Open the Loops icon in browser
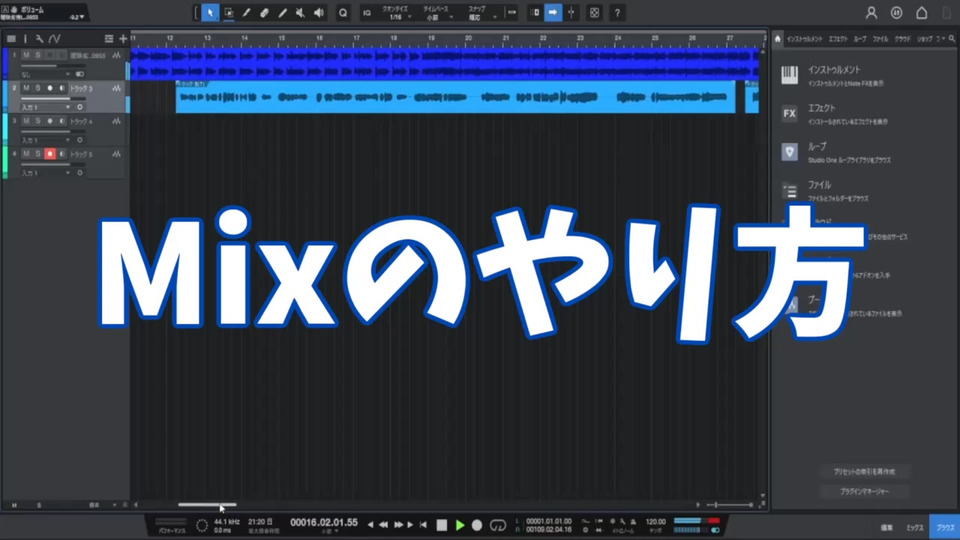Image resolution: width=960 pixels, height=540 pixels. (790, 152)
